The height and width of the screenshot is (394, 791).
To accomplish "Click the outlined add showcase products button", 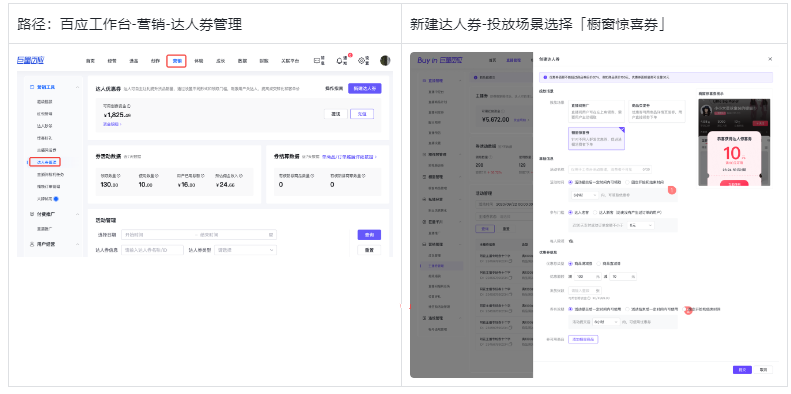I will pos(583,340).
